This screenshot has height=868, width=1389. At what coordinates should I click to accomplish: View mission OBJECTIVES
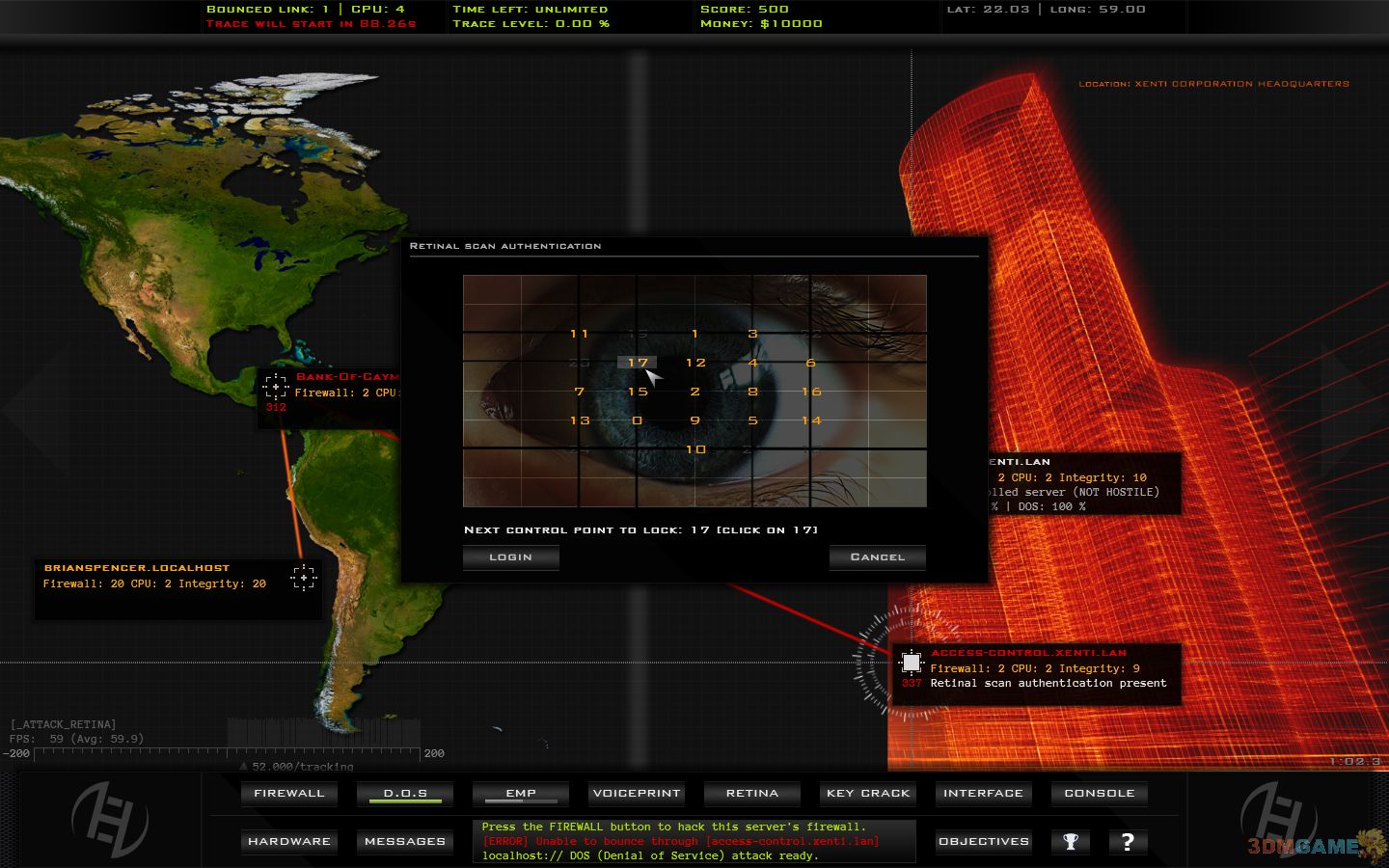[x=984, y=841]
